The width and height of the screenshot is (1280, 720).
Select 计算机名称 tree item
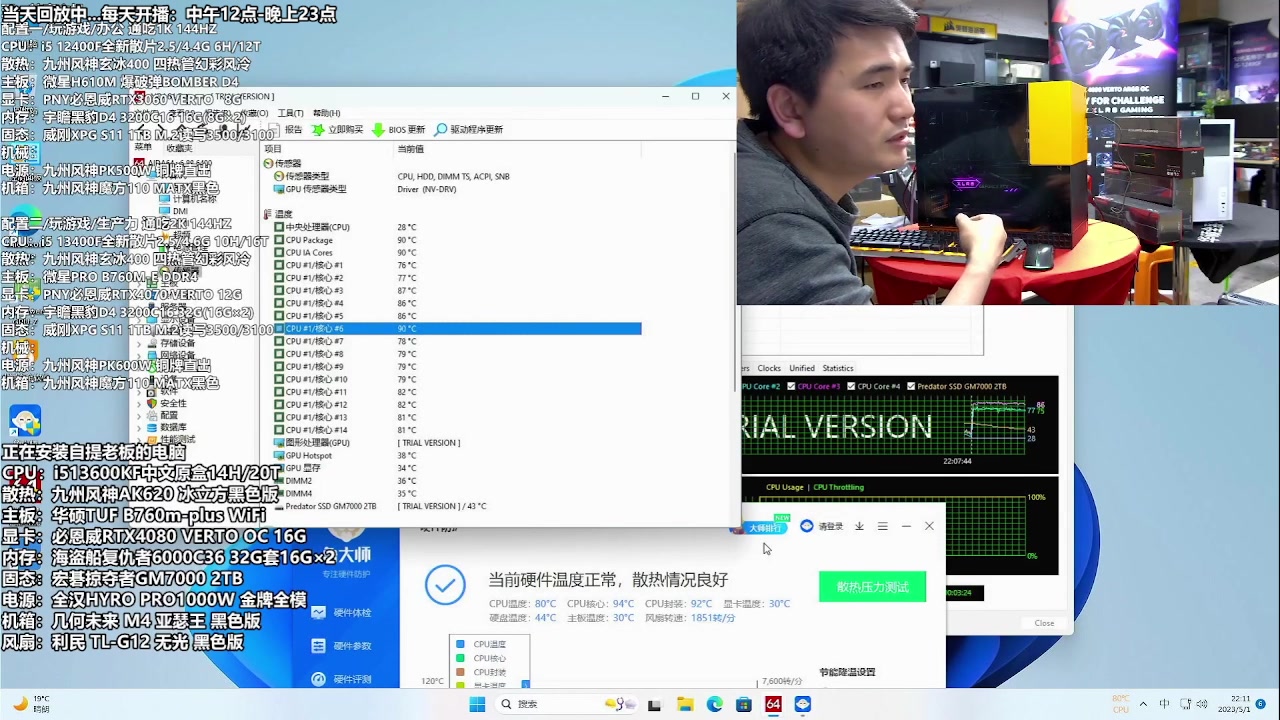pos(187,199)
